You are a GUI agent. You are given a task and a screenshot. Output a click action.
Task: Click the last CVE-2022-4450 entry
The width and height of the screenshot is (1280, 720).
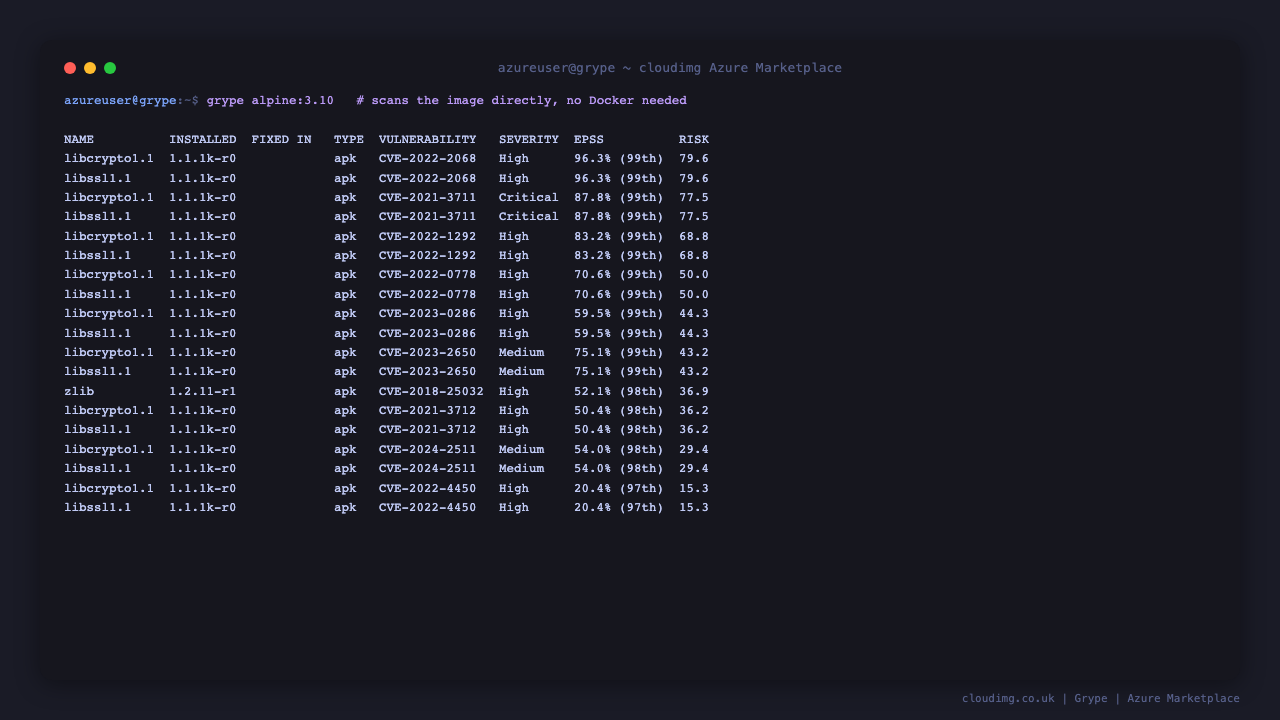pos(428,508)
